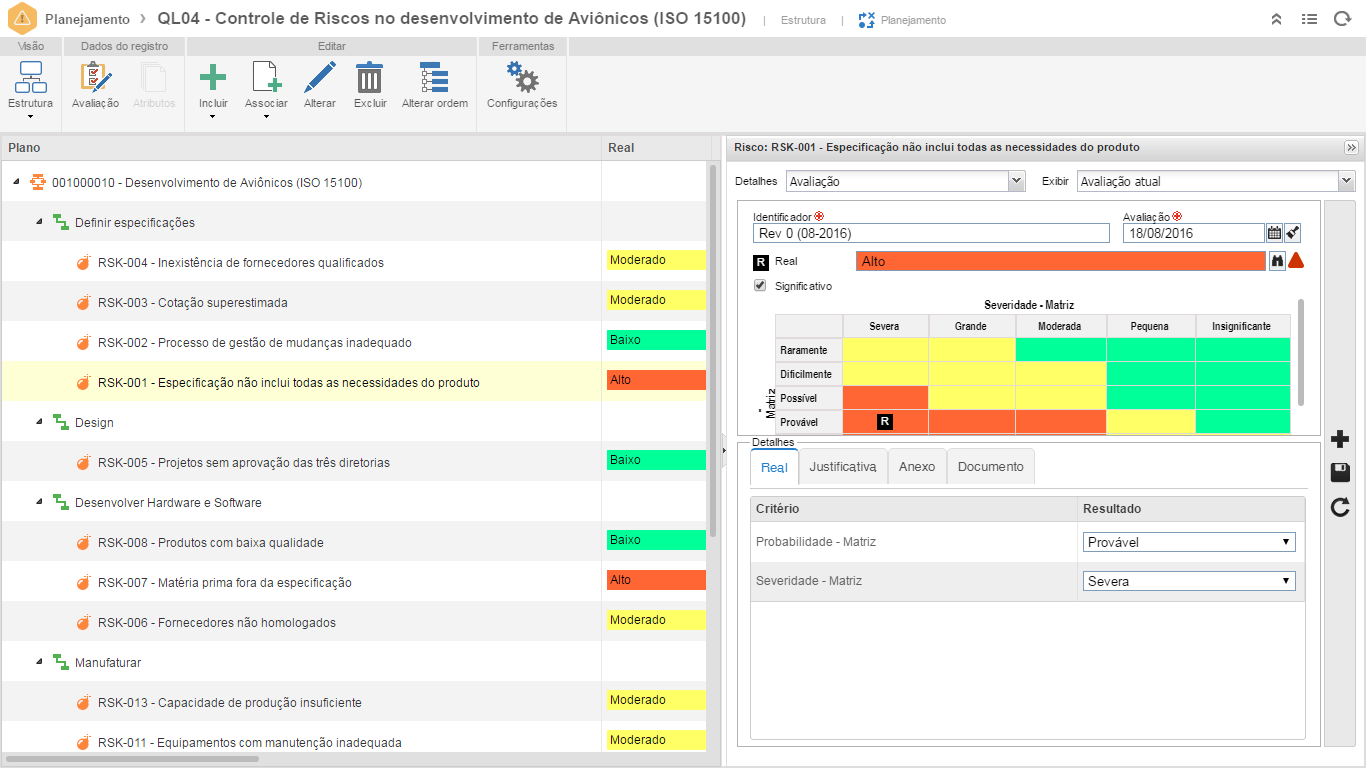Open the Probabilidade - Matriz dropdown
The width and height of the screenshot is (1366, 768).
[x=1188, y=542]
